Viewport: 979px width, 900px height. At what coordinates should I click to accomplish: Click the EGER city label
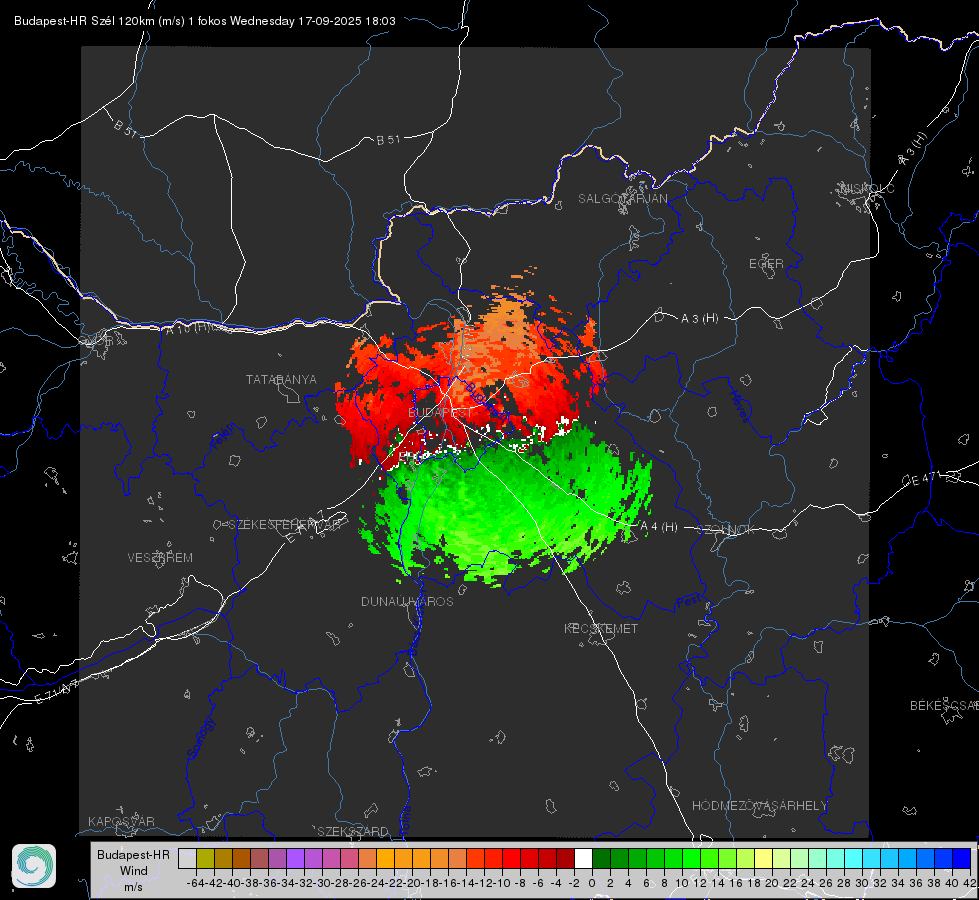point(766,264)
